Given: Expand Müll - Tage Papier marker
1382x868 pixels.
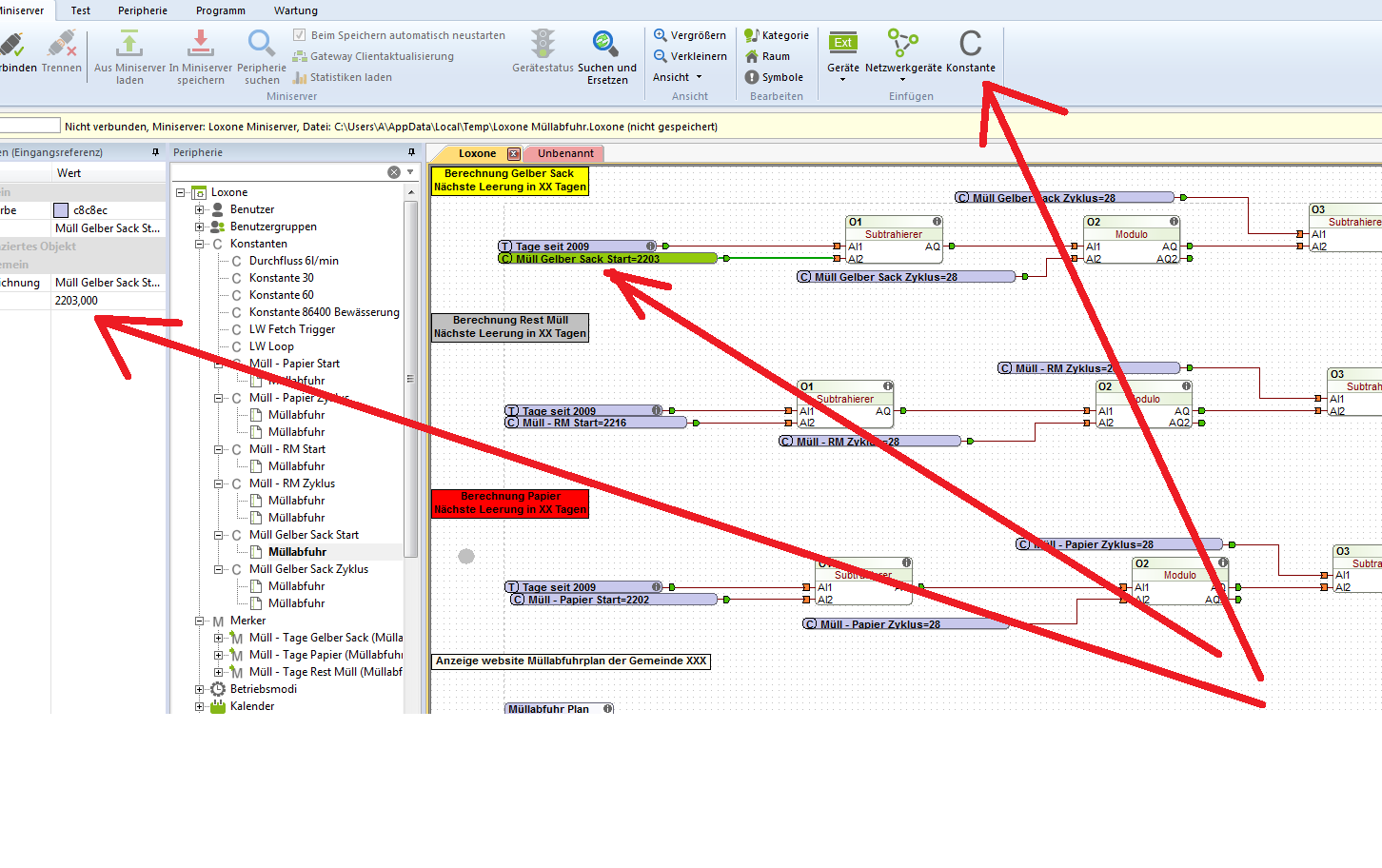Looking at the screenshot, I should (x=219, y=655).
